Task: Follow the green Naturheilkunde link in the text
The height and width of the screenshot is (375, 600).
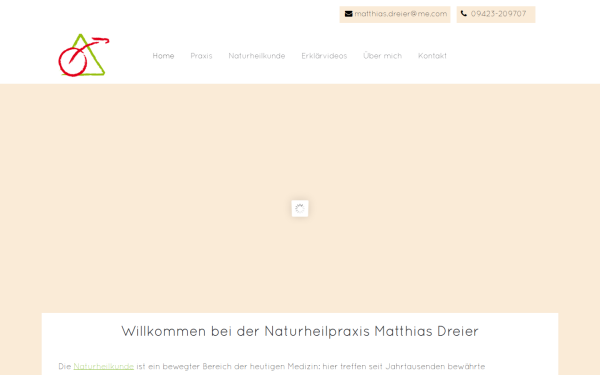Action: 104,367
